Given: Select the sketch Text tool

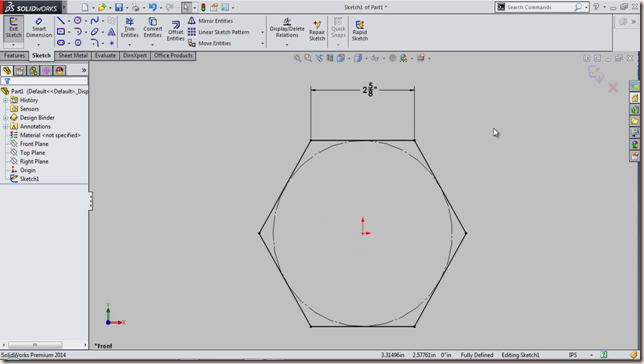Looking at the screenshot, I should click(x=111, y=32).
